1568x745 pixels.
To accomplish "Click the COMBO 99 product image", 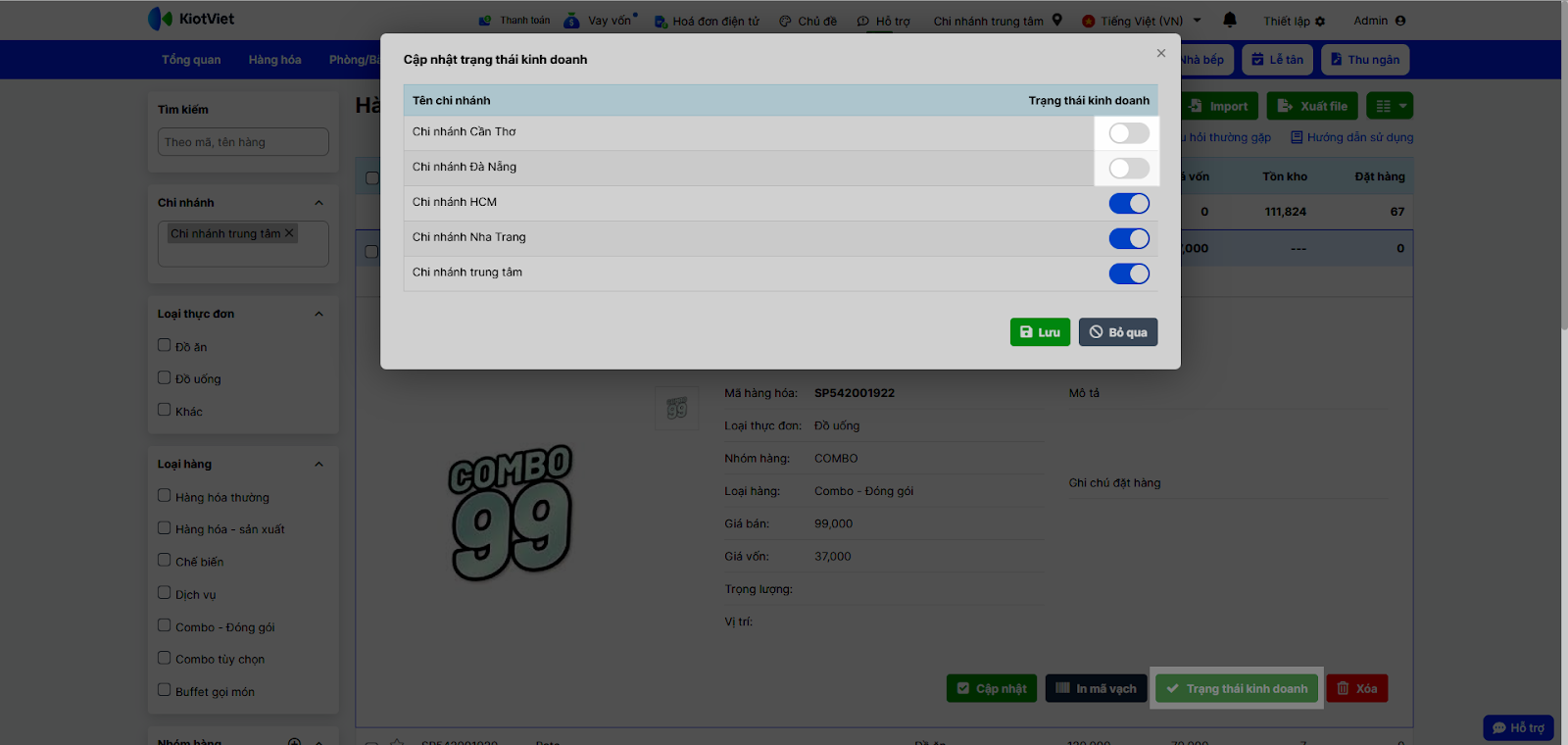I will point(511,512).
